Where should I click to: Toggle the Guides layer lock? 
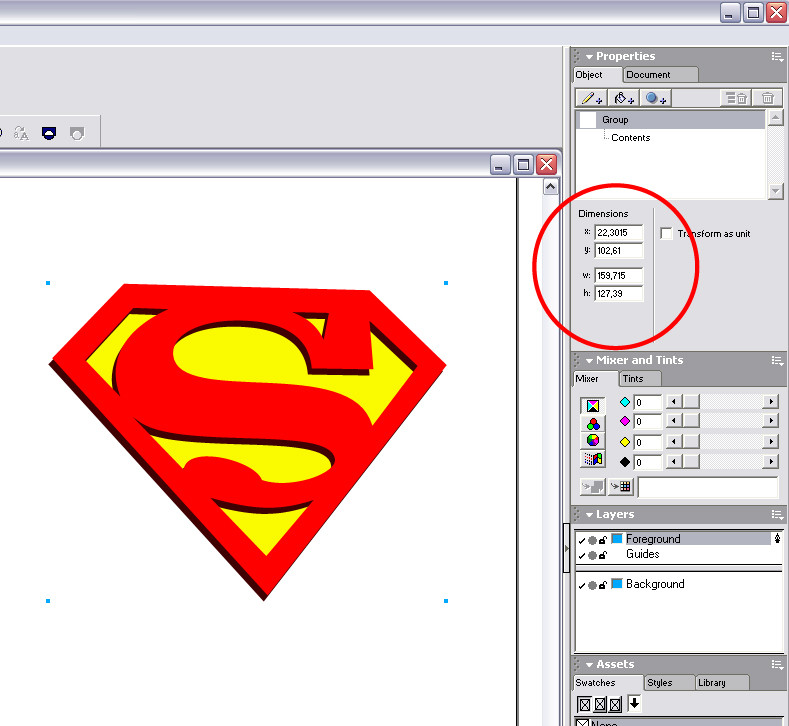(x=603, y=555)
